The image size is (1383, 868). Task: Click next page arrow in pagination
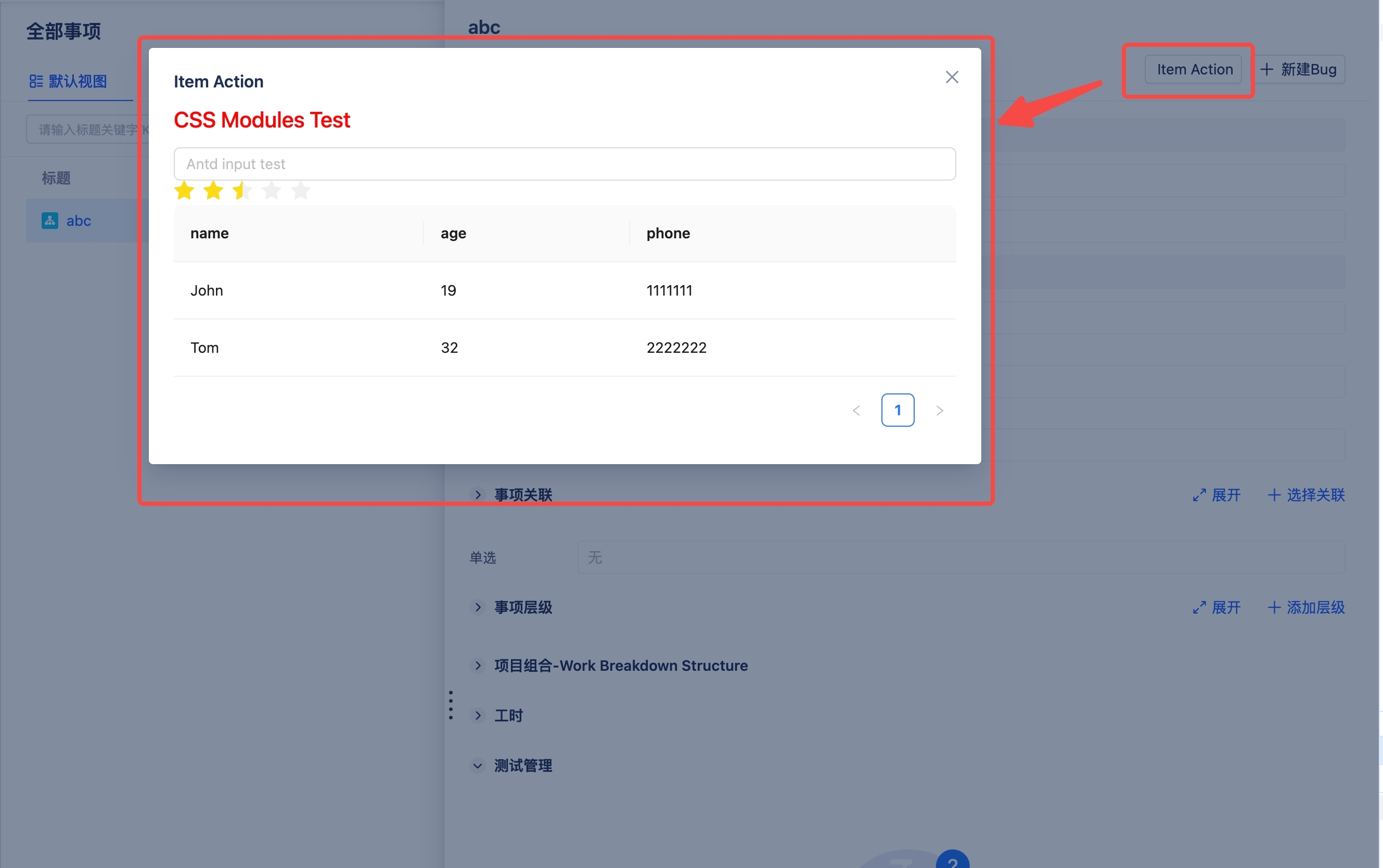(x=939, y=411)
